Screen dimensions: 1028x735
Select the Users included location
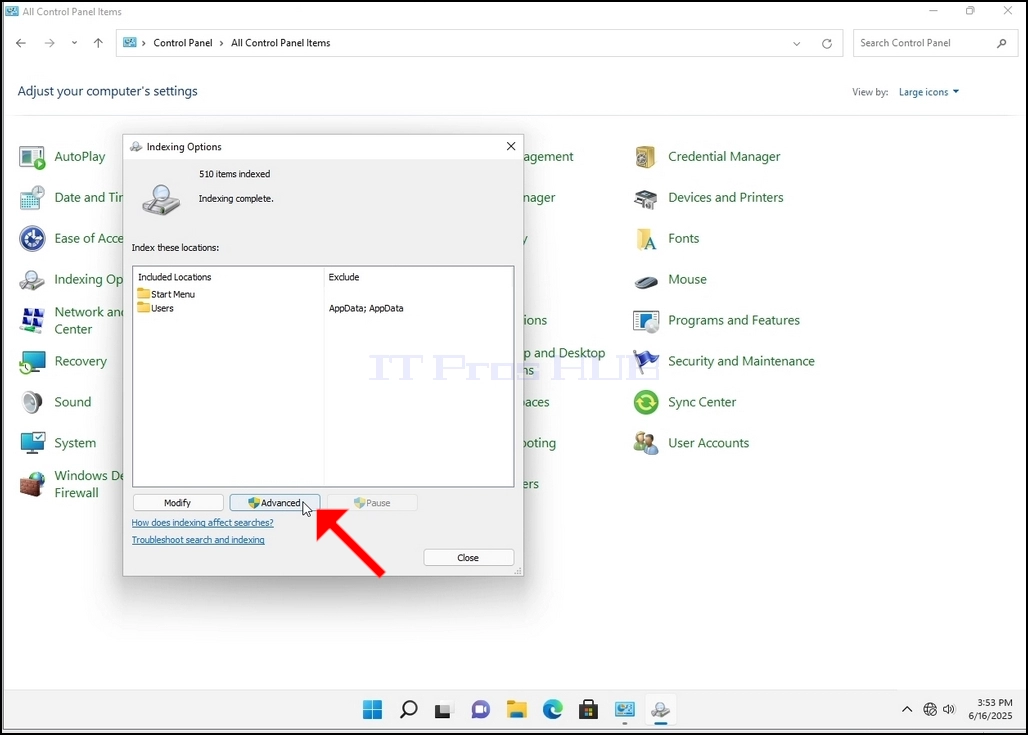click(155, 308)
